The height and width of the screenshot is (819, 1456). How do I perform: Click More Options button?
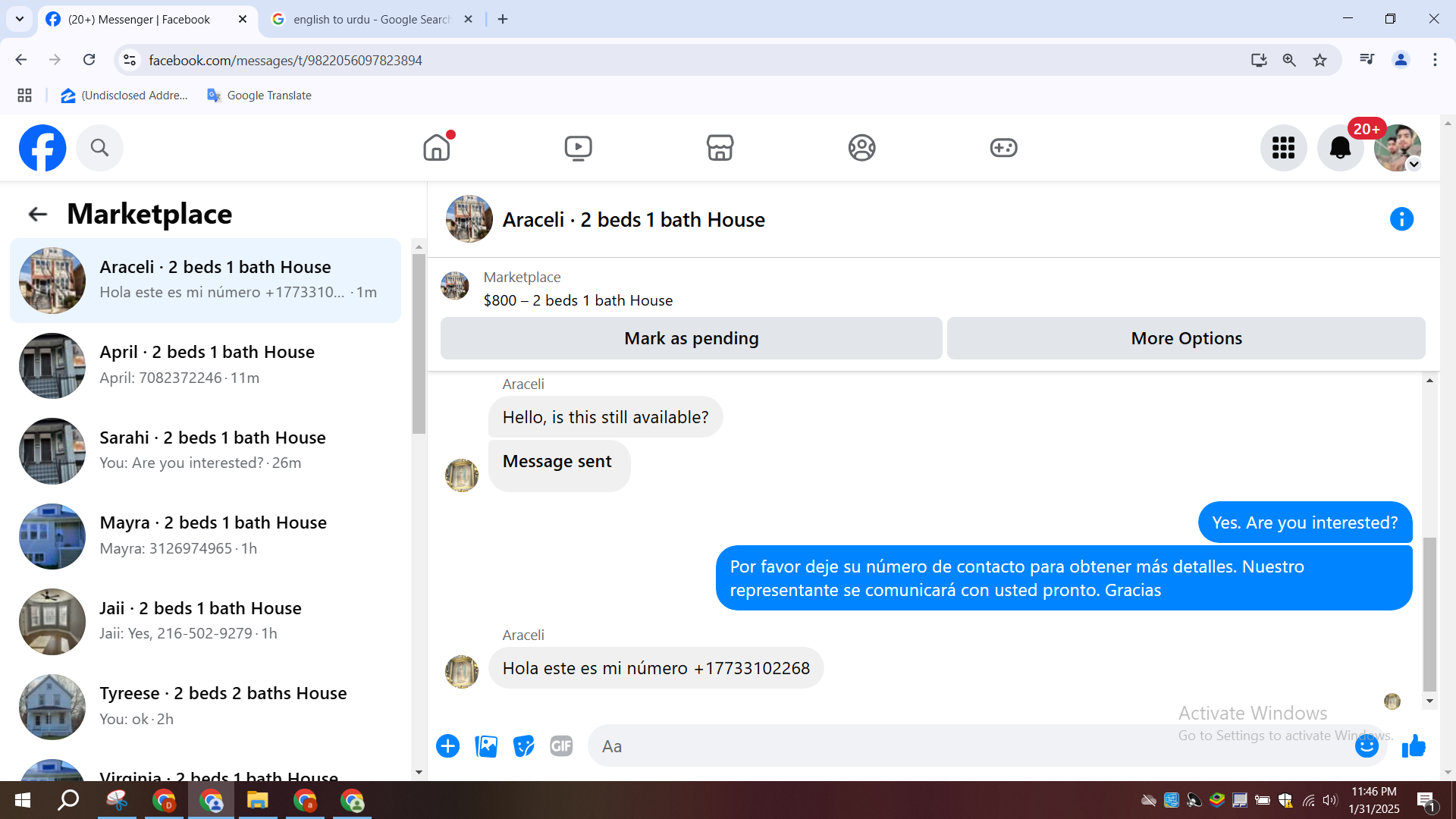pyautogui.click(x=1187, y=338)
